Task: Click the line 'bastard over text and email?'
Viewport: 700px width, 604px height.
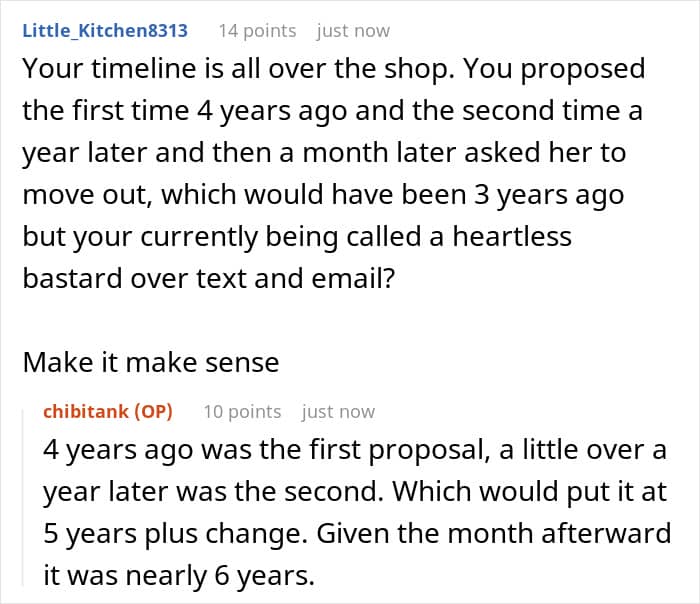Action: click(208, 279)
